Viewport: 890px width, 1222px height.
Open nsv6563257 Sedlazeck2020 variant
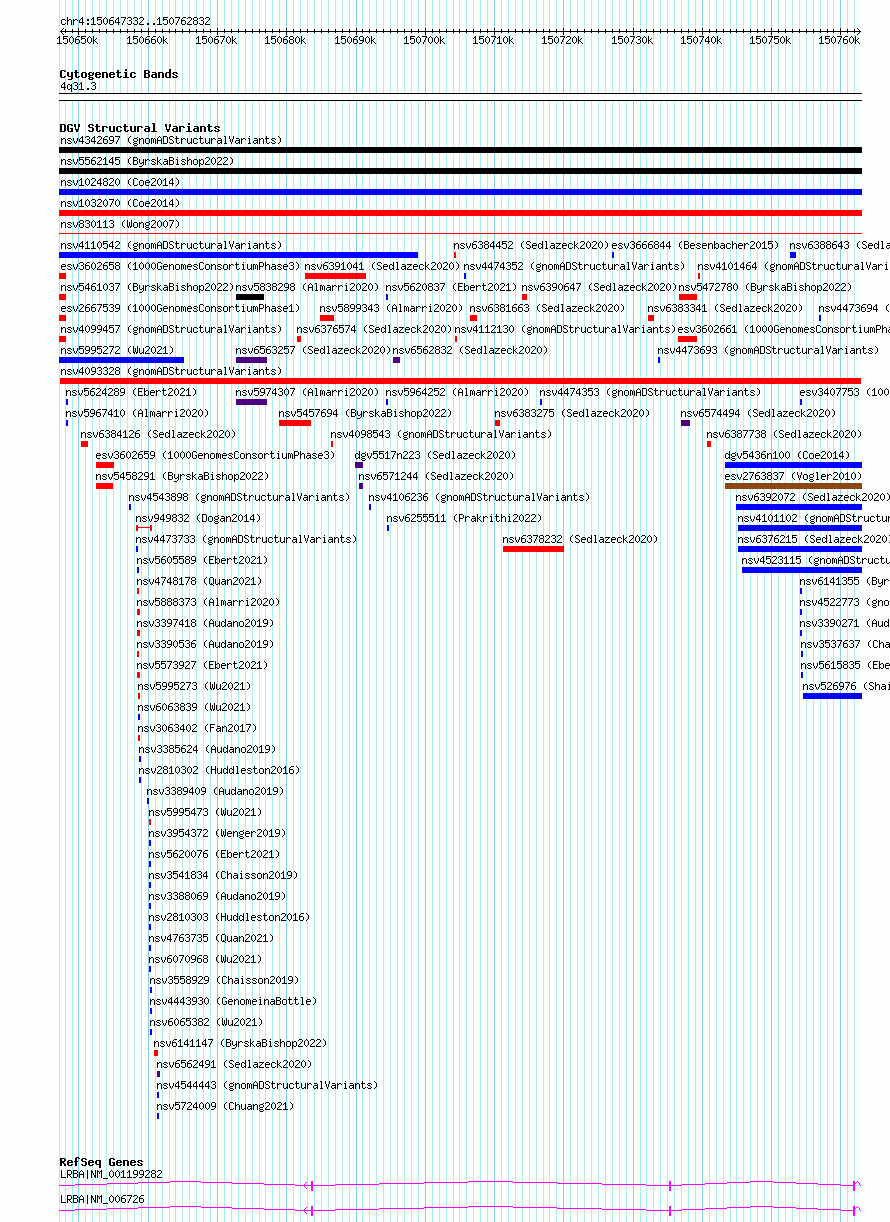click(x=313, y=350)
